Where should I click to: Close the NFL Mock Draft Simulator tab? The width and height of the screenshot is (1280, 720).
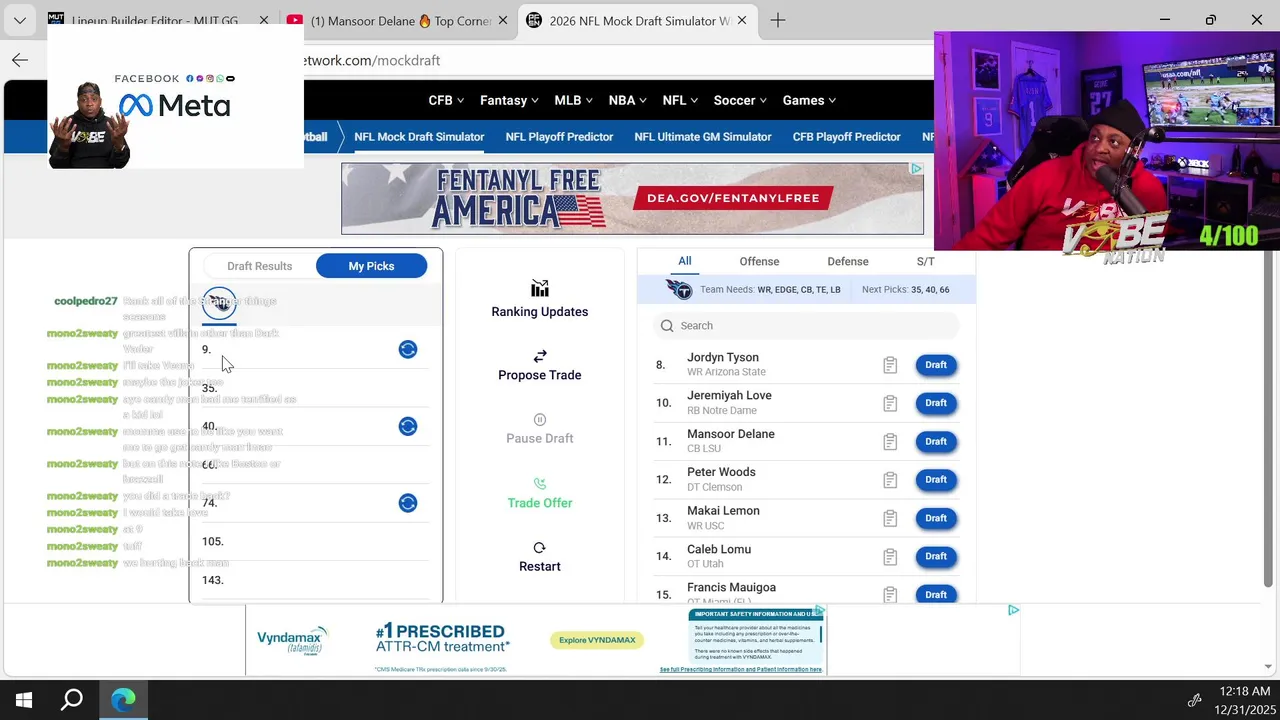(742, 20)
